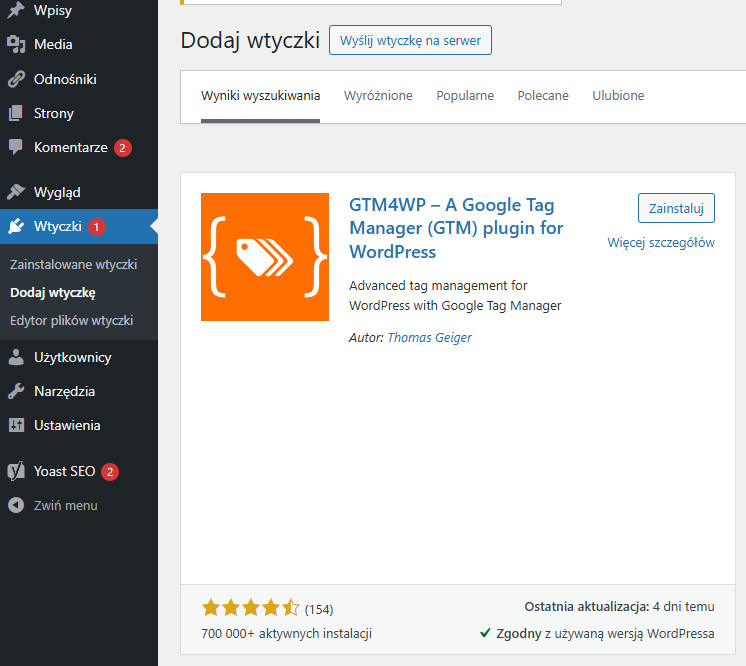The image size is (746, 666).
Task: Switch to the Polecane tab
Action: point(543,96)
